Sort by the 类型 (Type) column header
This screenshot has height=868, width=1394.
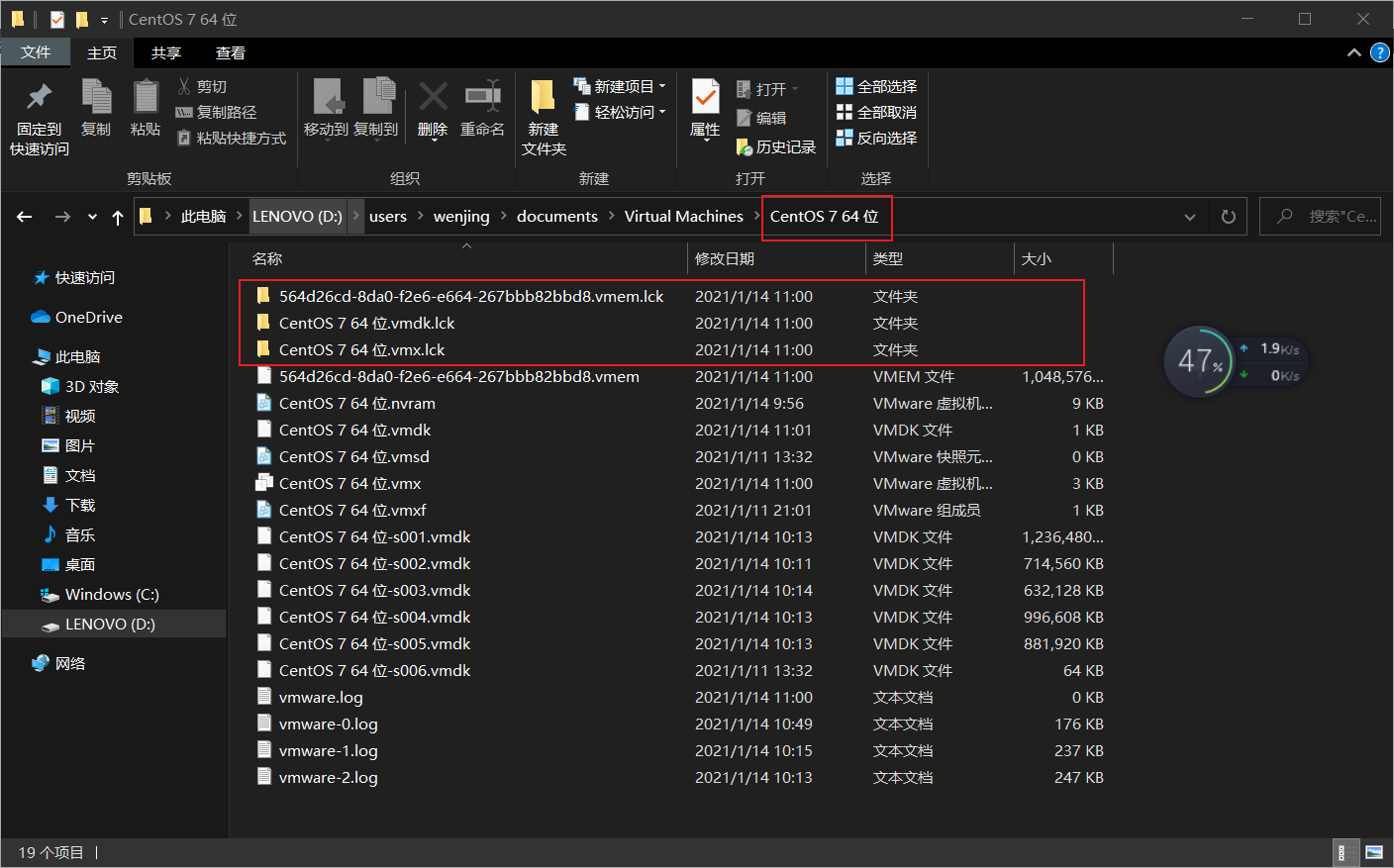click(x=888, y=259)
